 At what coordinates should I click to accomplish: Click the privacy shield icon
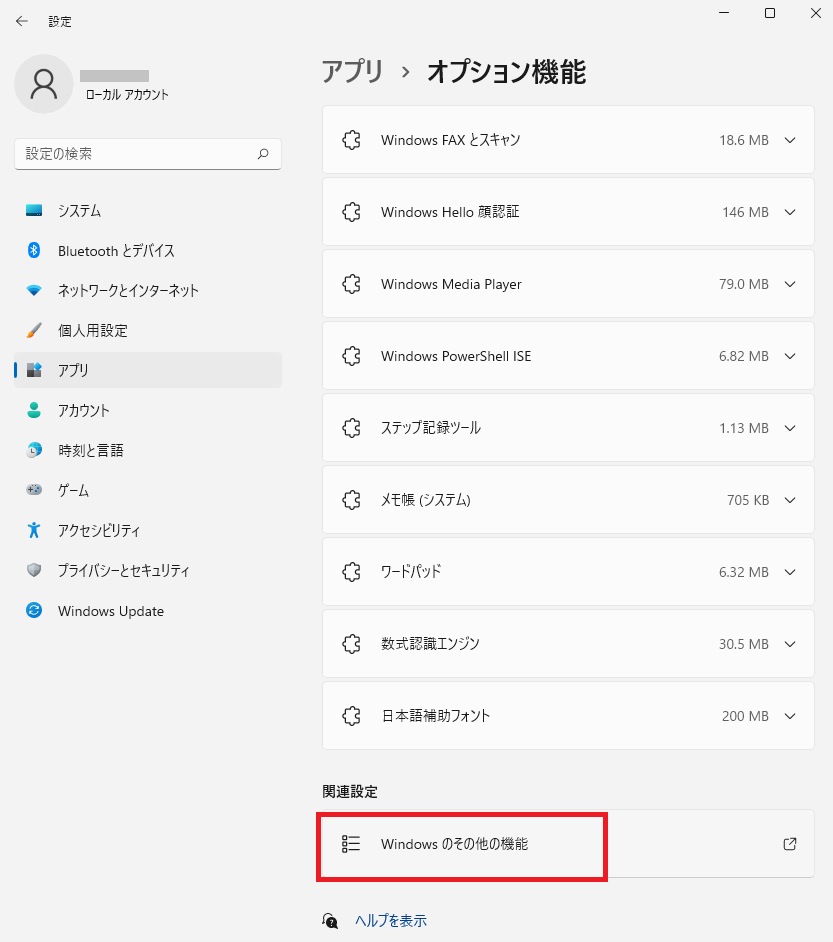[34, 570]
